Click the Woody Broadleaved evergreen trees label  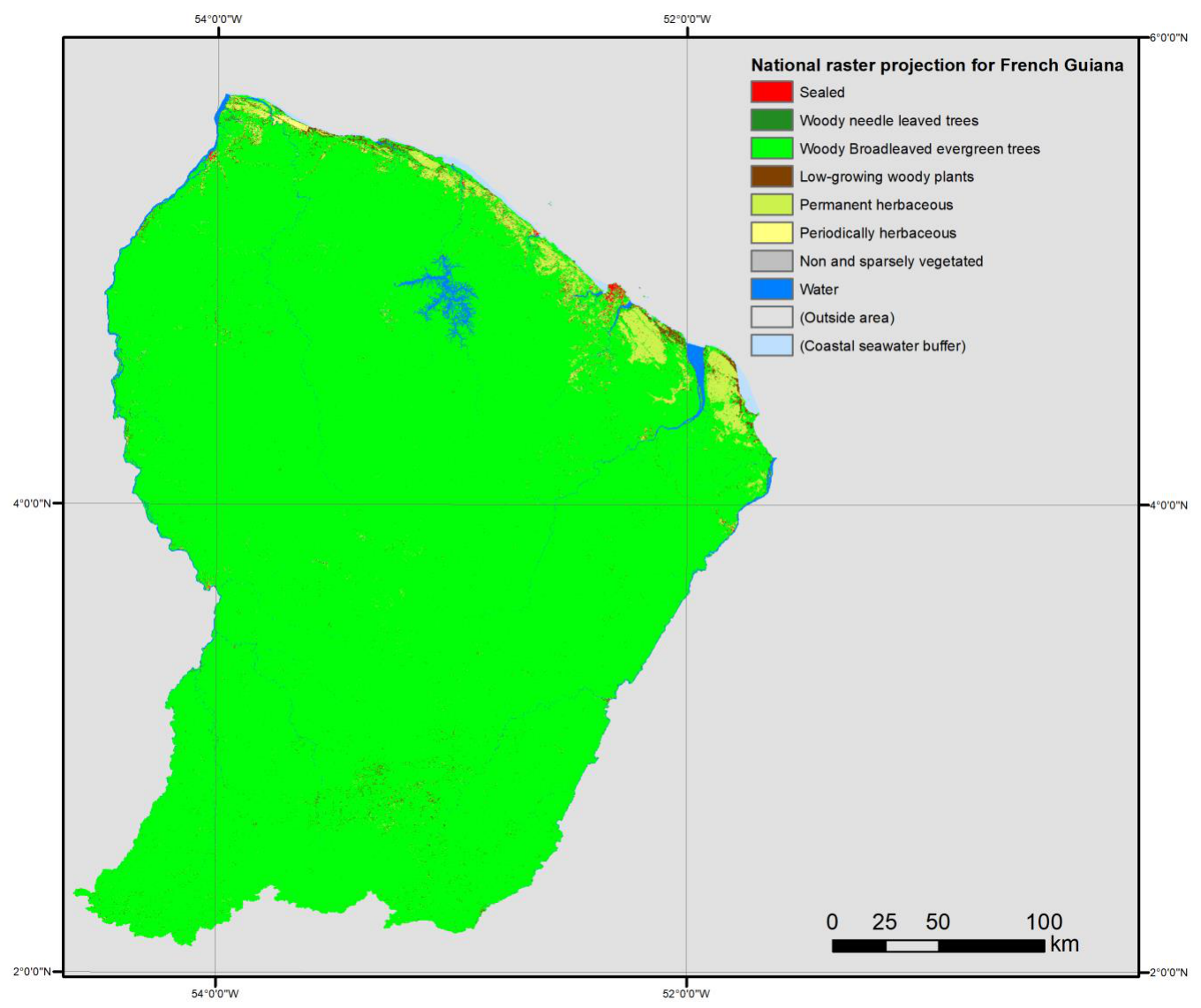919,149
